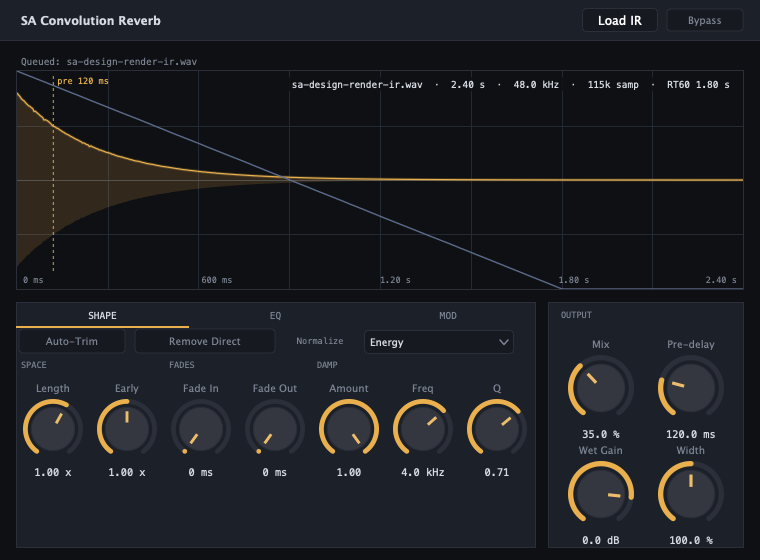760x560 pixels.
Task: Click the Wet Gain value 0.0 dB
Action: click(x=601, y=540)
